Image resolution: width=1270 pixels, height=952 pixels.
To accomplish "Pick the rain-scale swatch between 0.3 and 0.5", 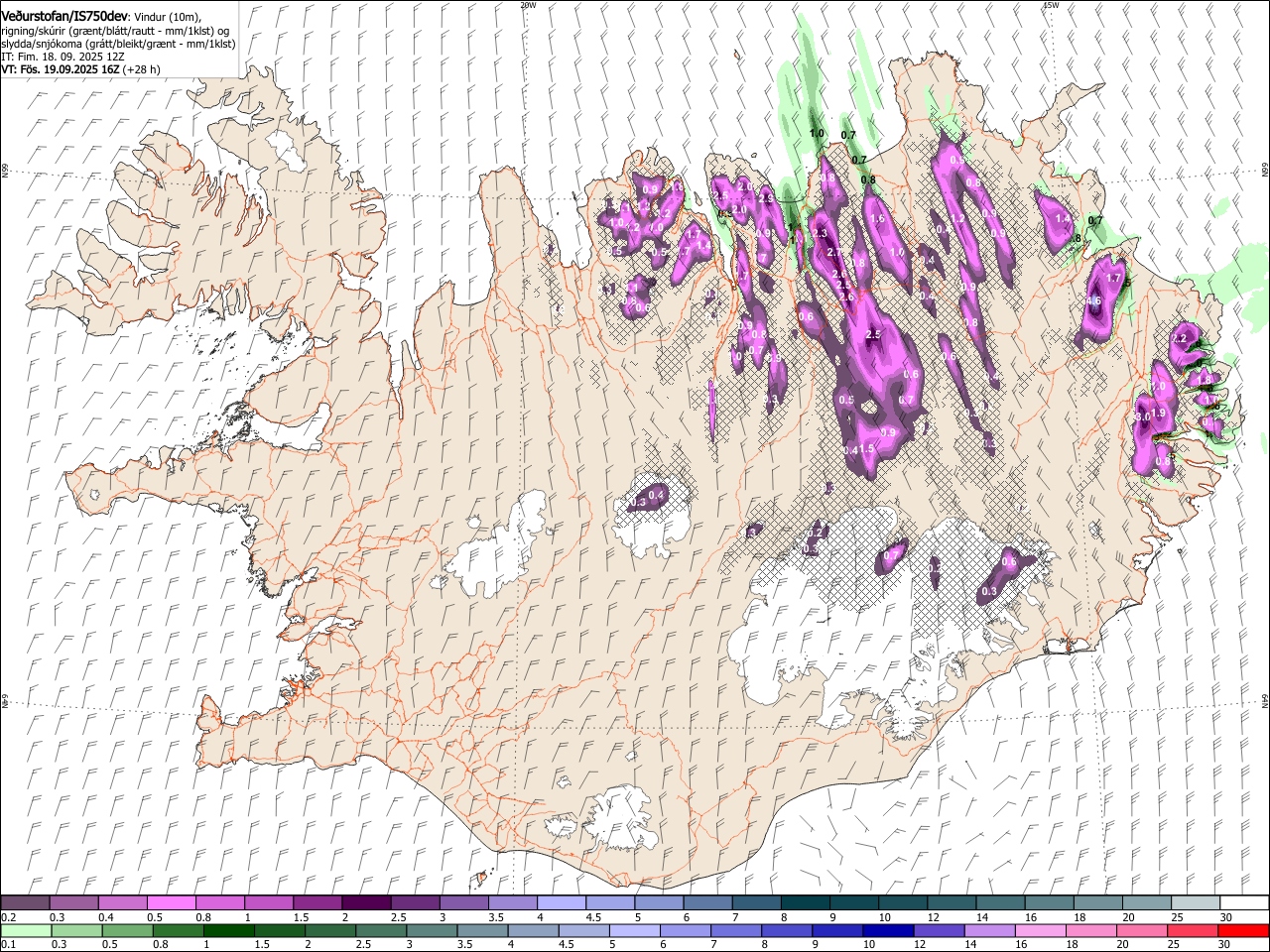I will click(74, 931).
